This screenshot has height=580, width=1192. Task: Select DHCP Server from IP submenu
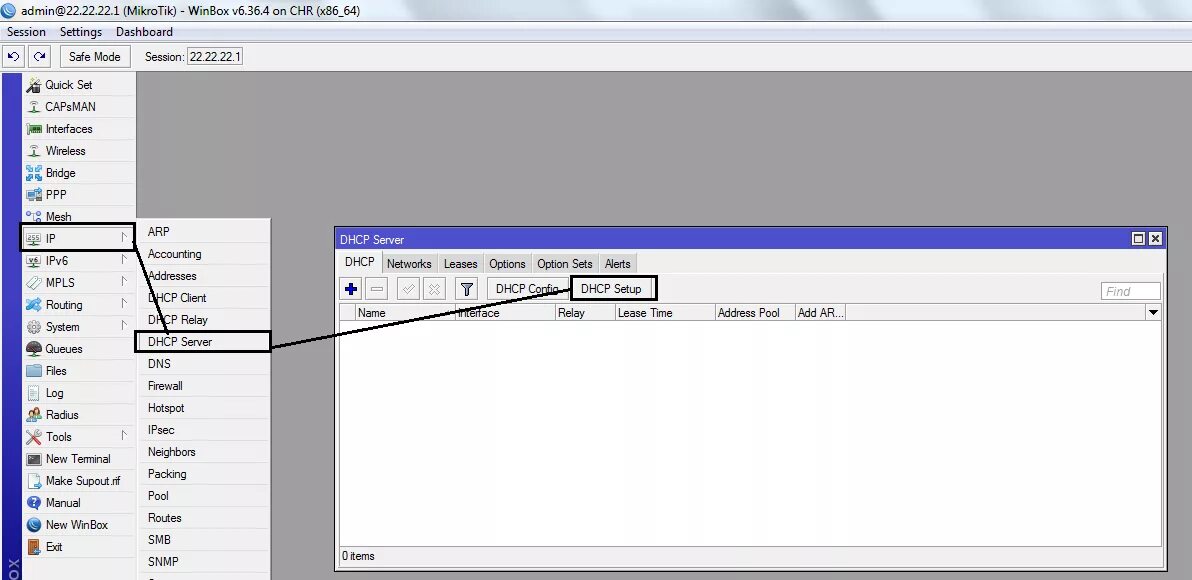202,342
